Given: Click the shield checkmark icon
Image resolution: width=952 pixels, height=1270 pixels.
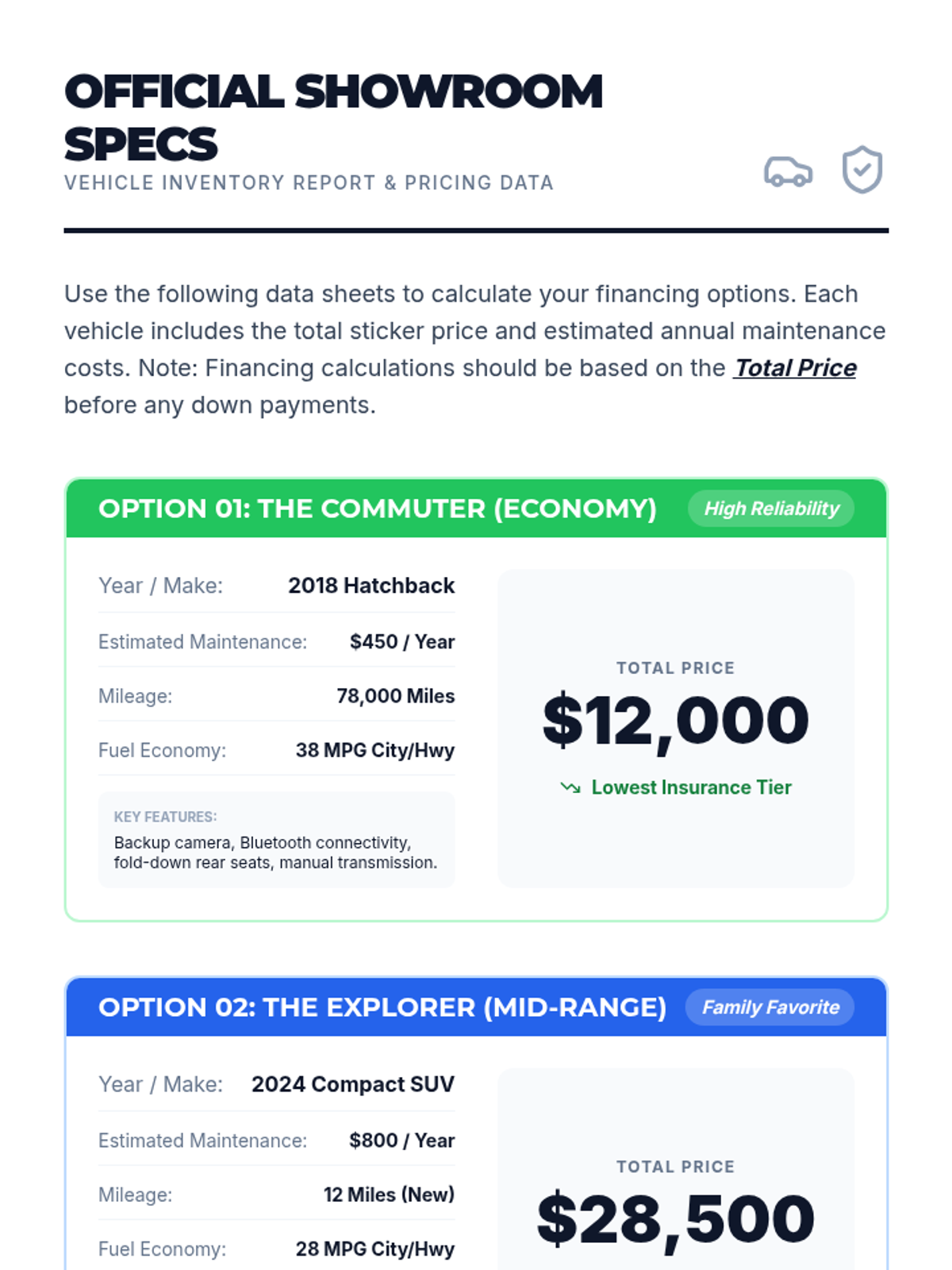Looking at the screenshot, I should [862, 169].
